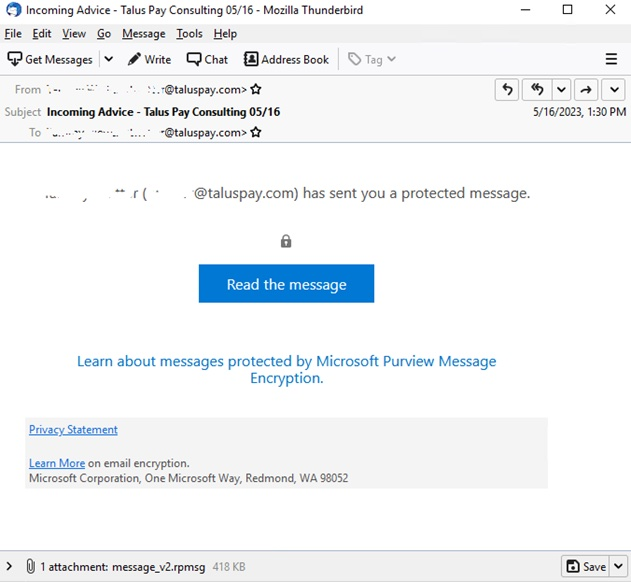
Task: Open the Tools menu
Action: [189, 34]
